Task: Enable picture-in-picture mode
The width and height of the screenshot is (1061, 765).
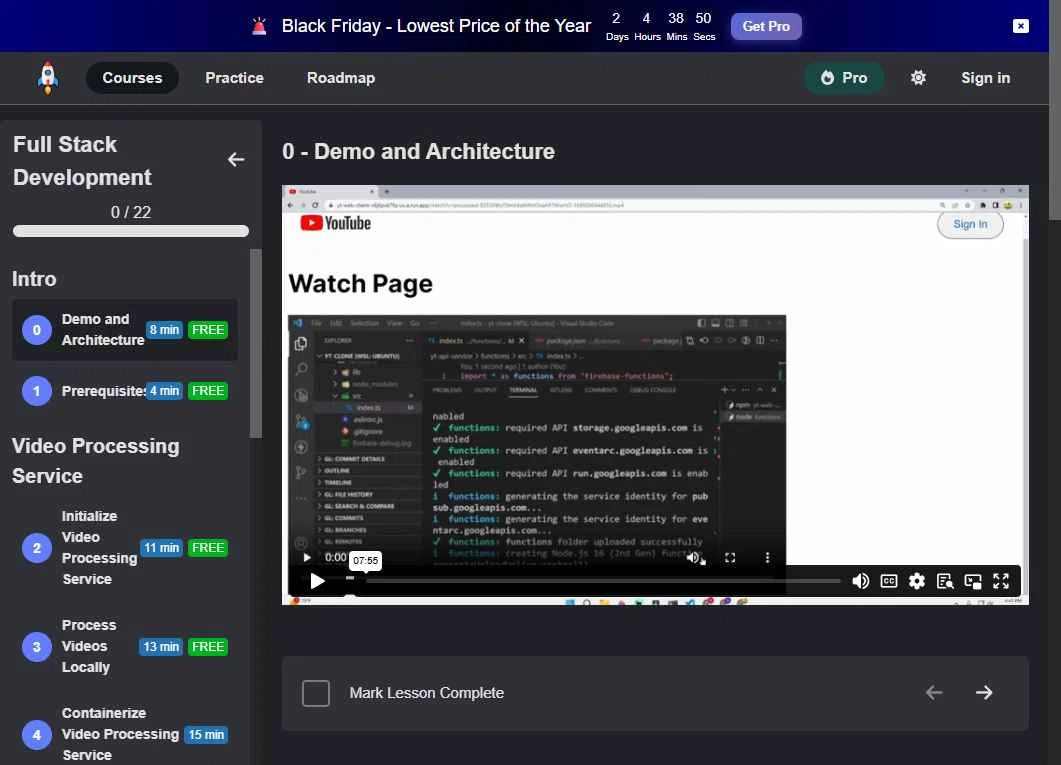Action: pyautogui.click(x=973, y=581)
